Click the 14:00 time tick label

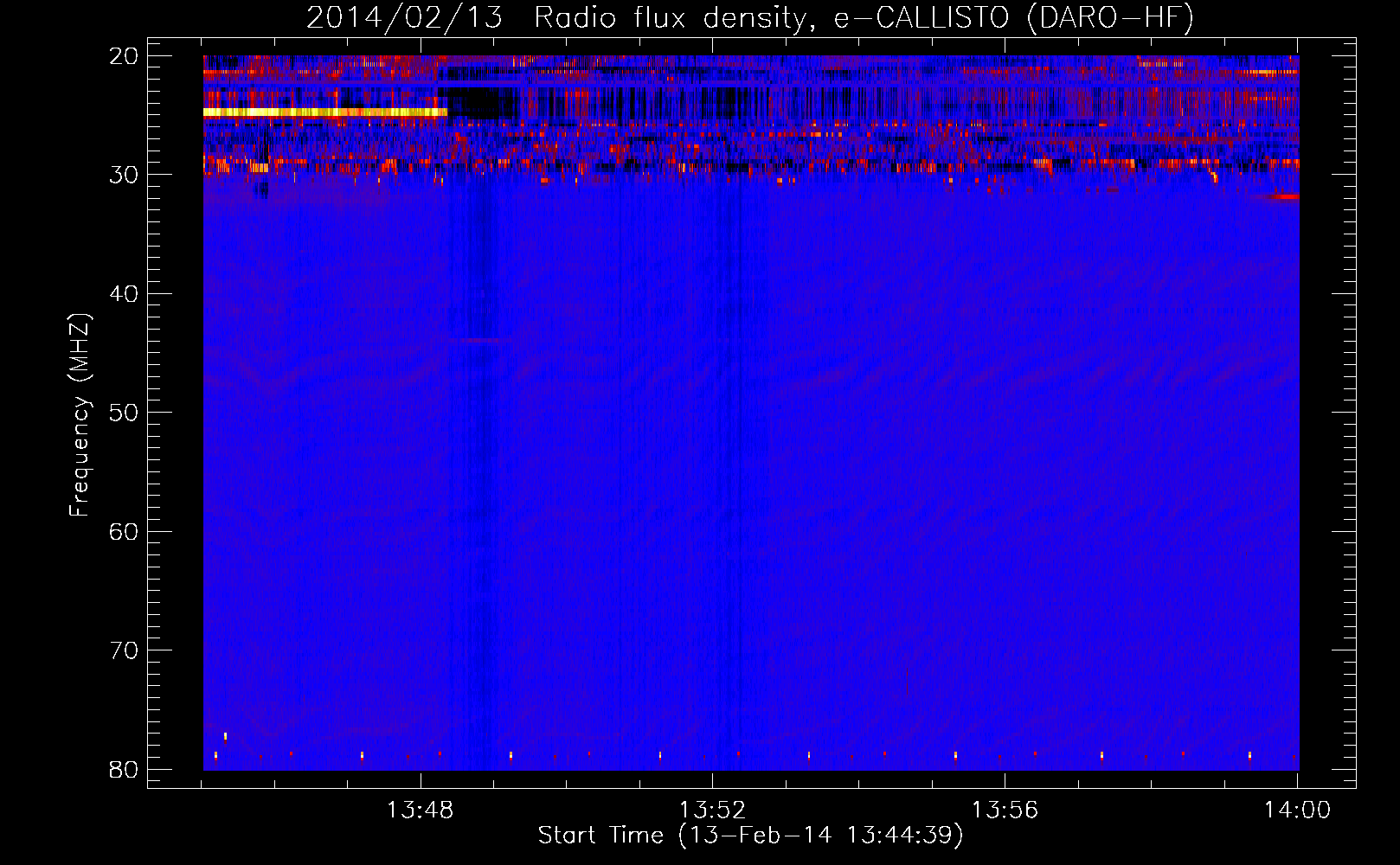pyautogui.click(x=1297, y=811)
